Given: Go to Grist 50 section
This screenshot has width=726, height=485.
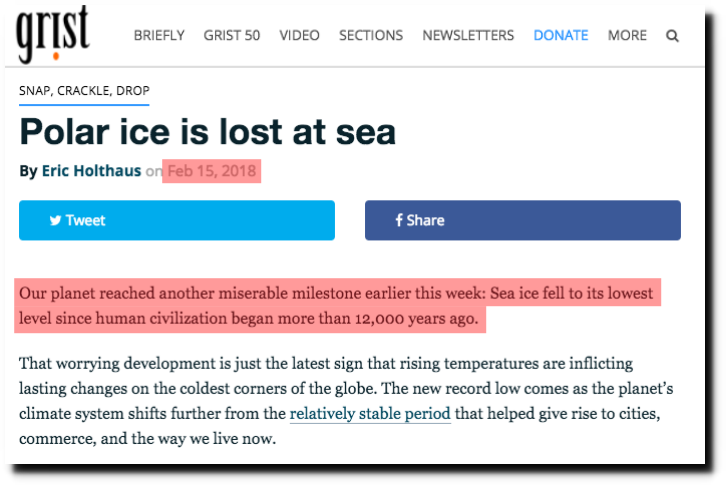Looking at the screenshot, I should pyautogui.click(x=232, y=35).
